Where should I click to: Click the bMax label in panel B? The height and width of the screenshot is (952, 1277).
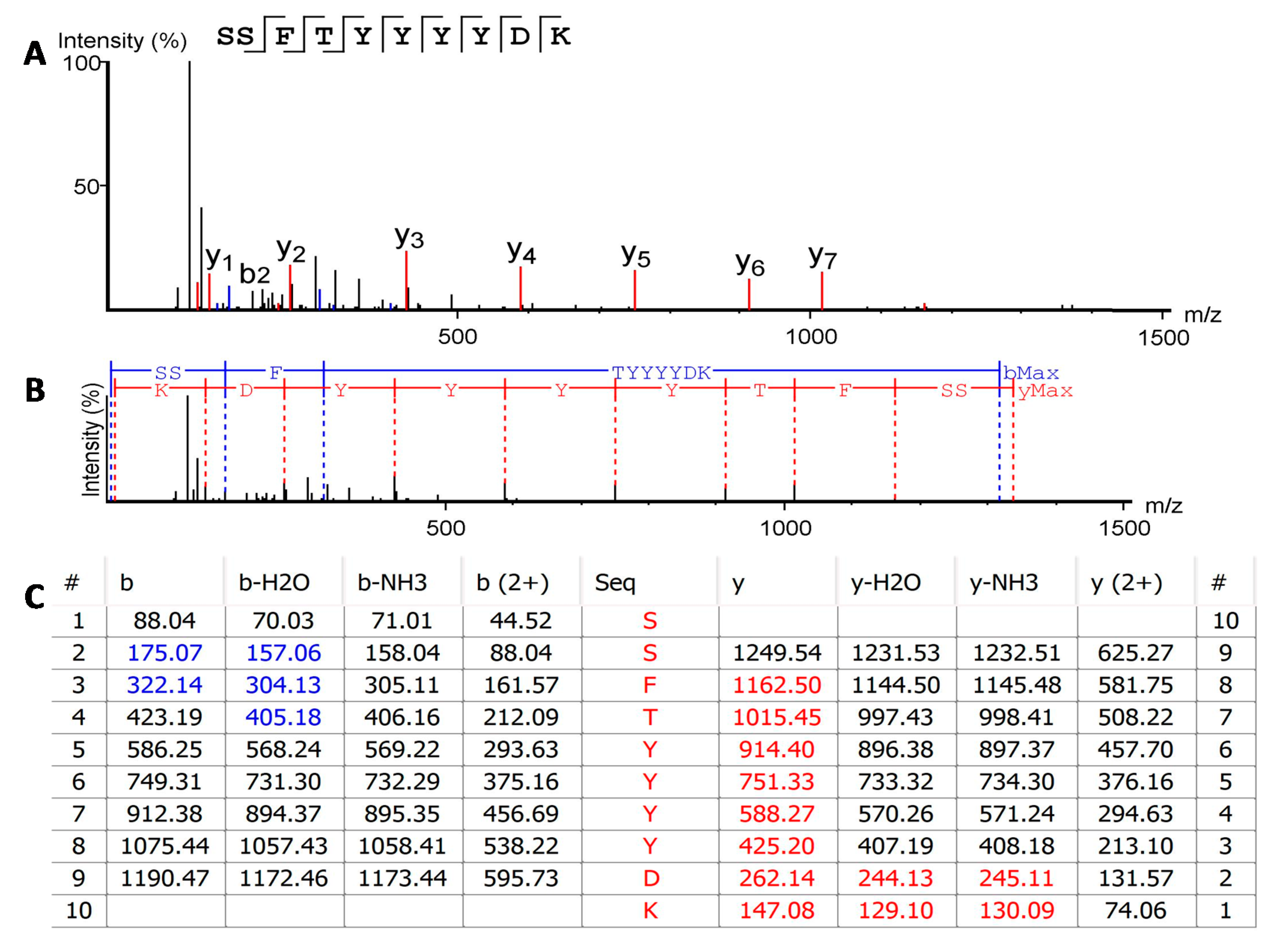[1031, 373]
